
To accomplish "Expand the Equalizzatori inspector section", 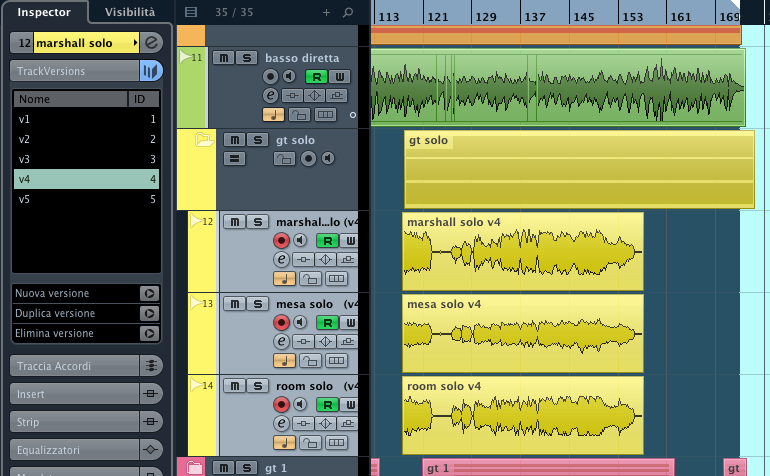I will coord(75,450).
